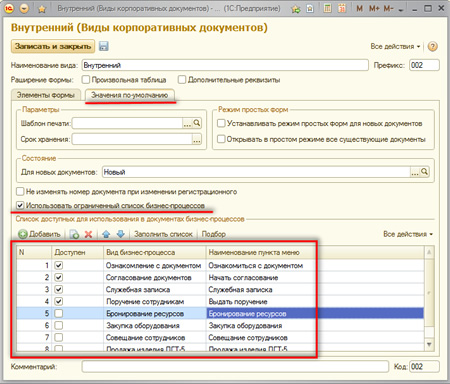Image resolution: width=450 pixels, height=384 pixels.
Task: Open list Все действия dropdown menu
Action: [x=408, y=234]
